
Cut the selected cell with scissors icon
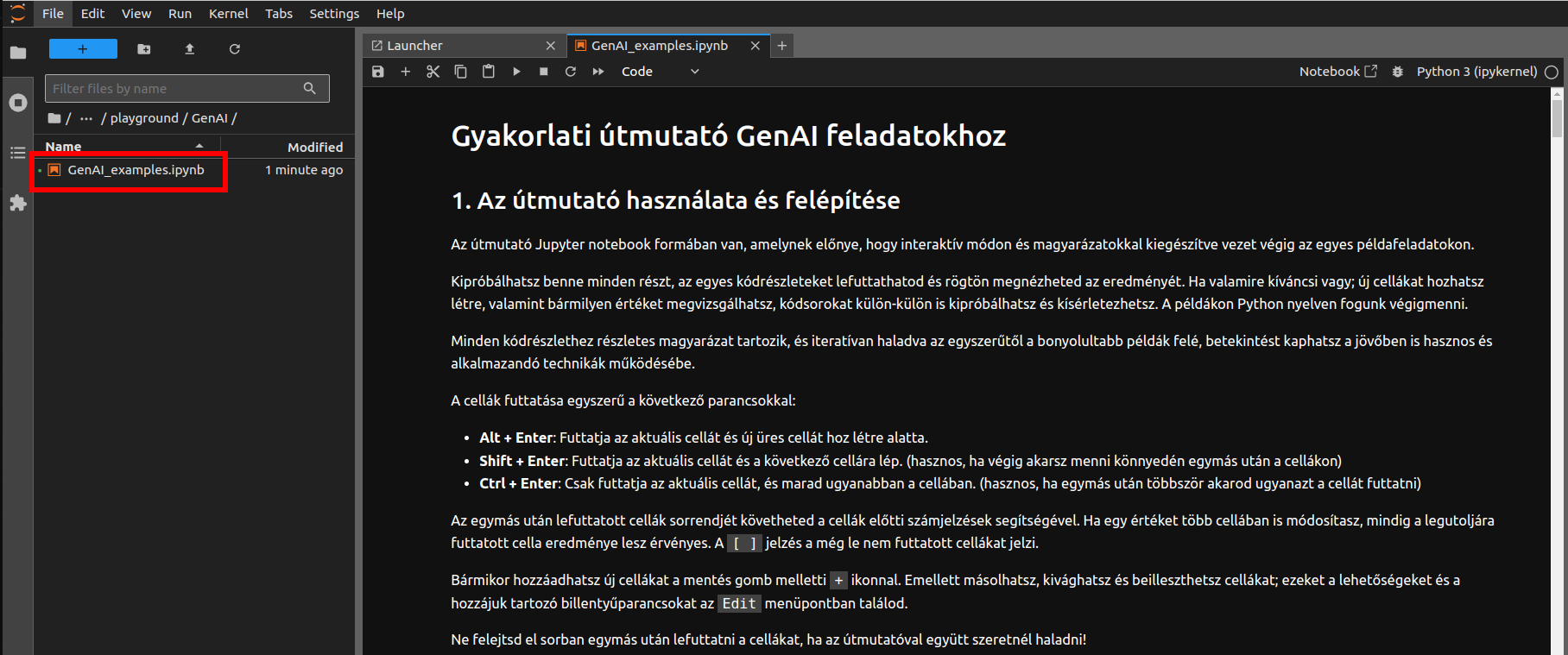coord(433,72)
